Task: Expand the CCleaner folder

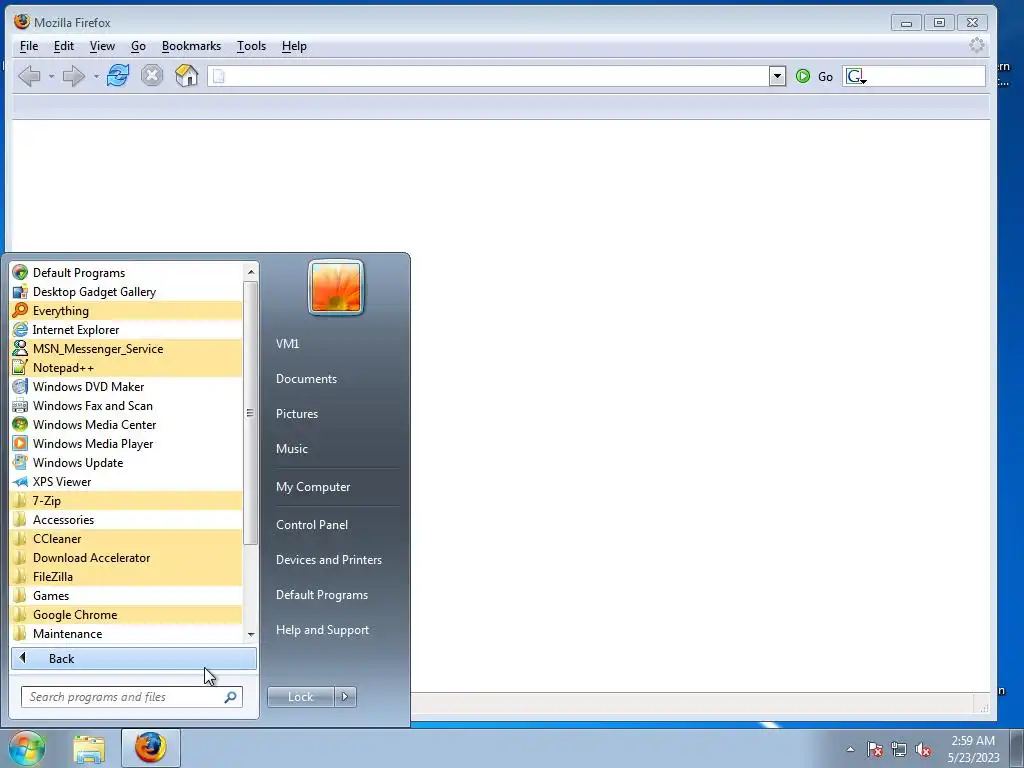Action: pos(127,539)
